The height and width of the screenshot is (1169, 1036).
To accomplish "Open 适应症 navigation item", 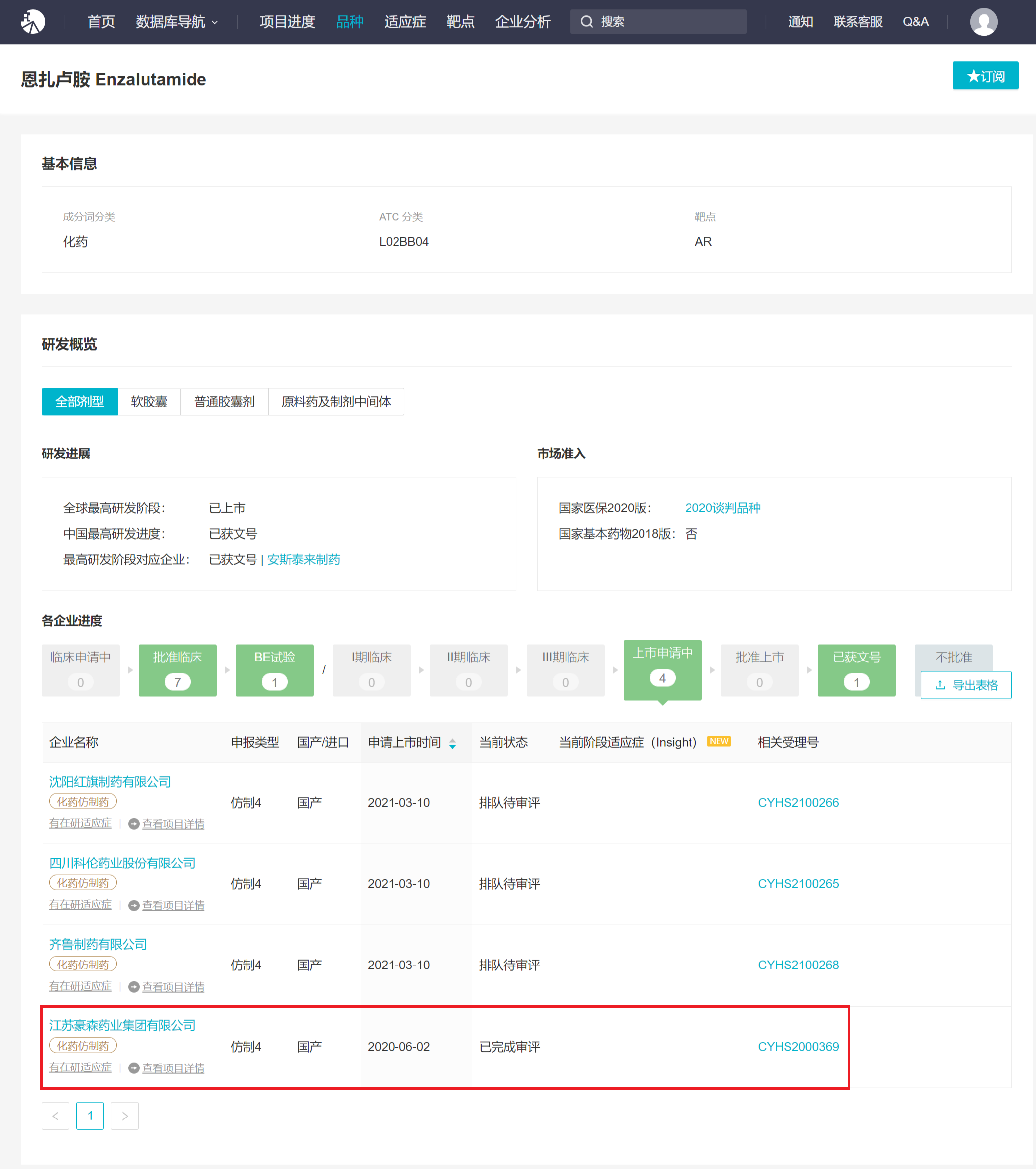I will point(405,22).
